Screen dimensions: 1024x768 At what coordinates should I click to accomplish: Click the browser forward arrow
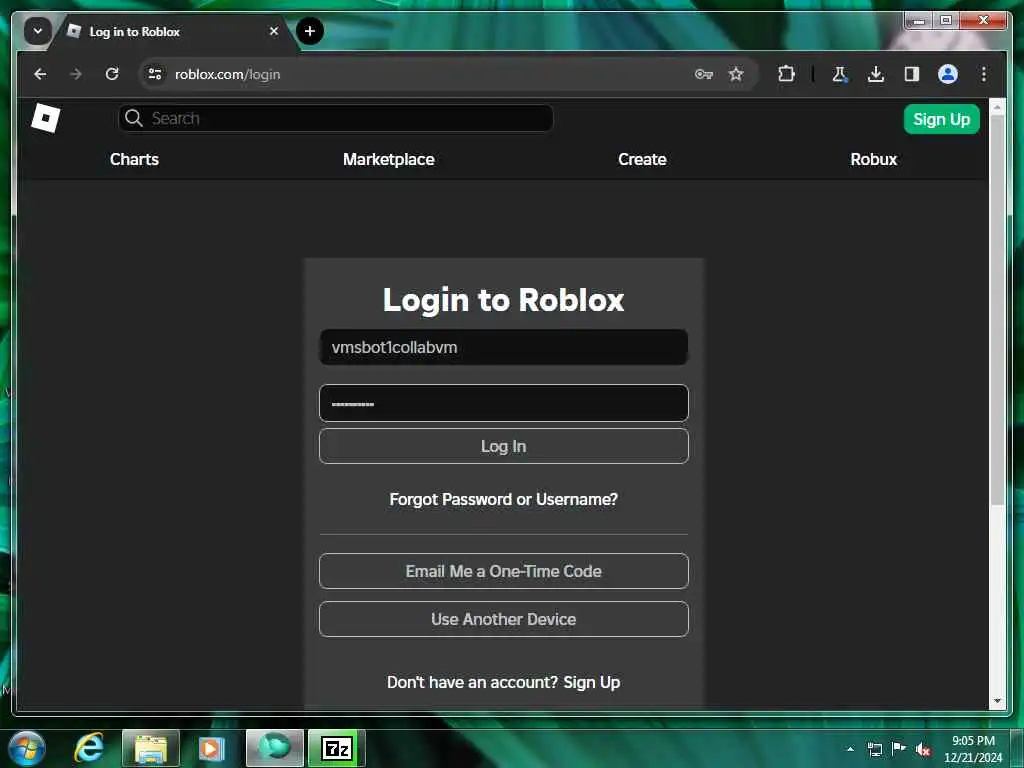tap(76, 74)
